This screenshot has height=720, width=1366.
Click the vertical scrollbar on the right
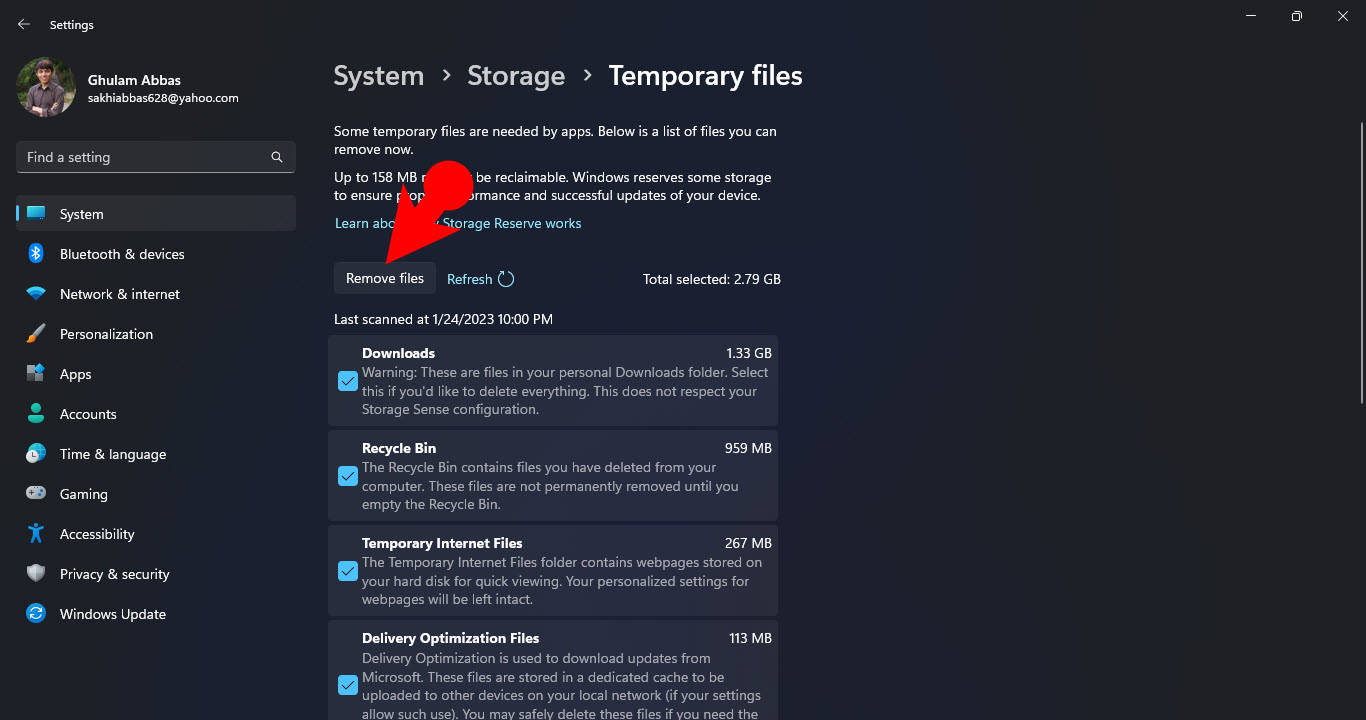coord(1362,262)
